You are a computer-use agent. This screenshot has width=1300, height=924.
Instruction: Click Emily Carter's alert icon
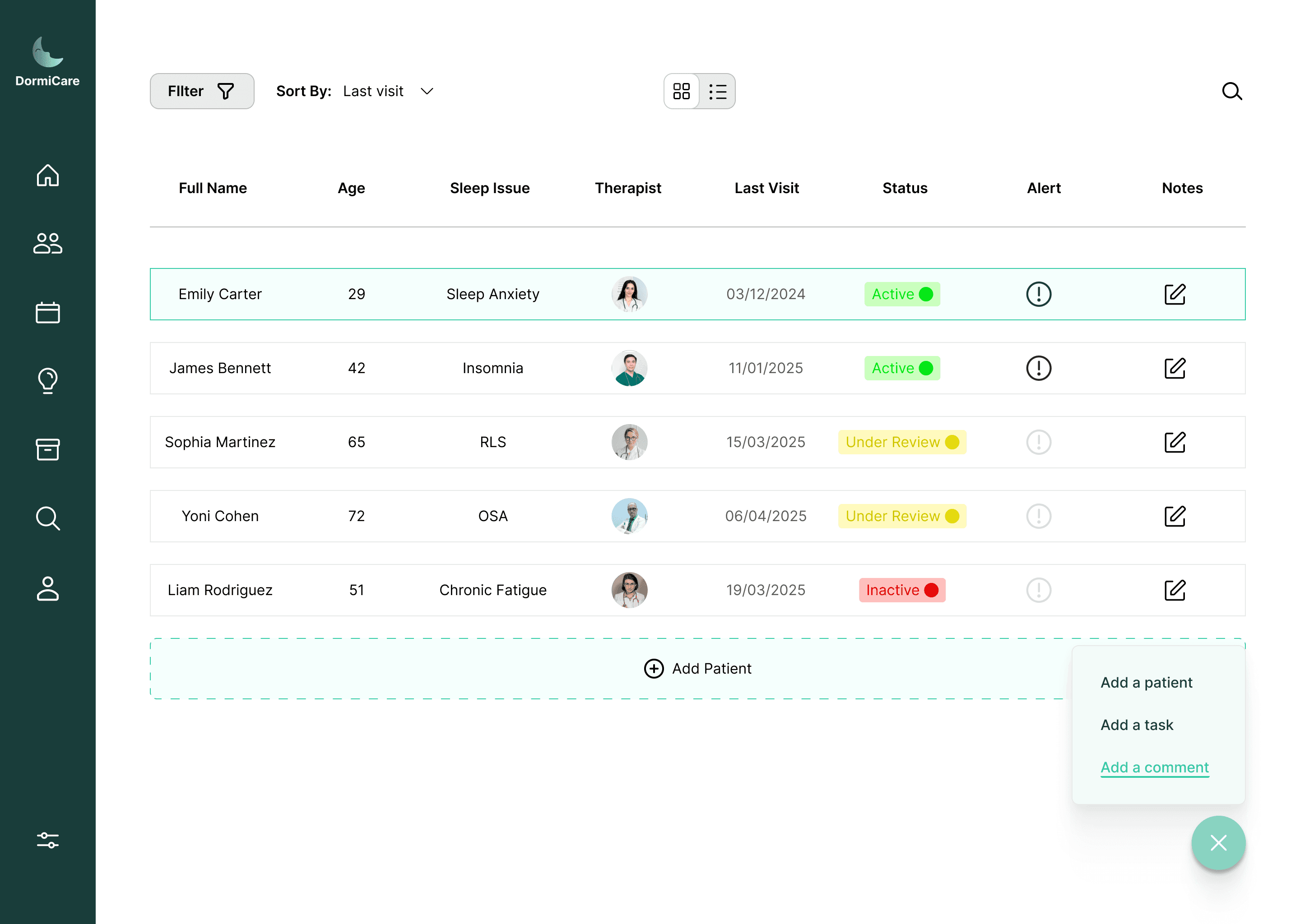pos(1038,294)
